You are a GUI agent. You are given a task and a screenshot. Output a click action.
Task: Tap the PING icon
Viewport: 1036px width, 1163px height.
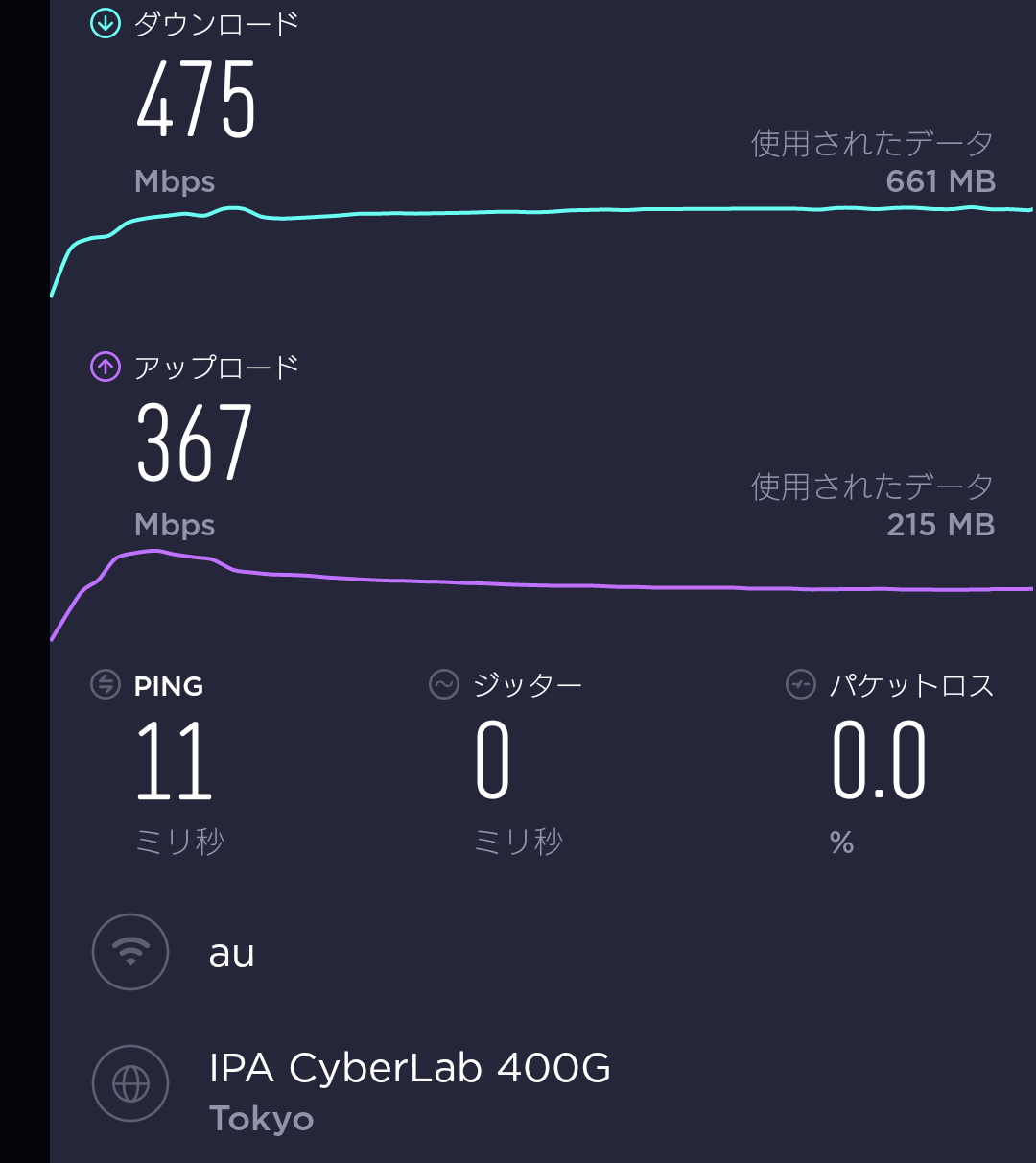105,685
